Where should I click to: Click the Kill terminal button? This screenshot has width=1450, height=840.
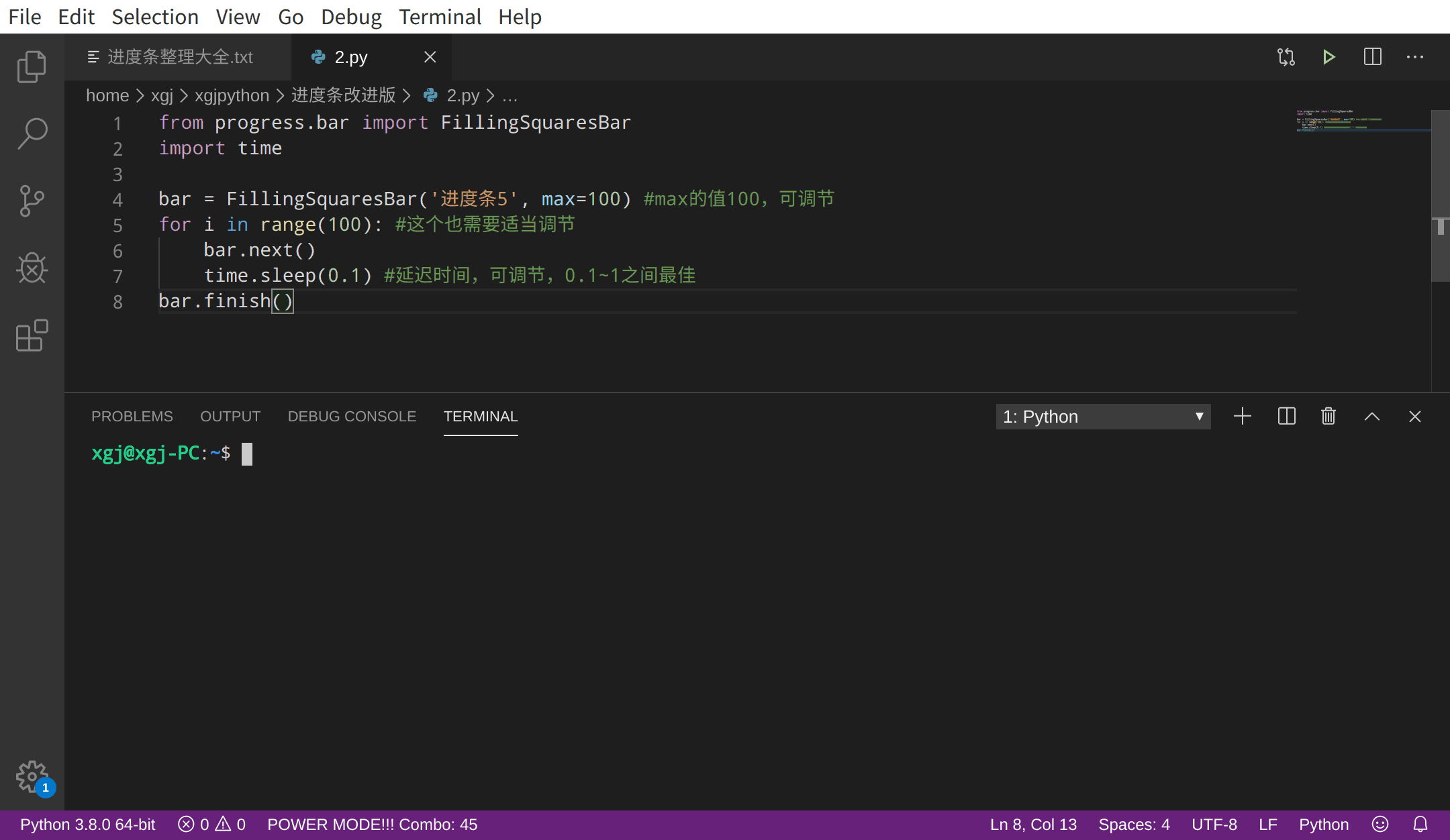click(1327, 417)
